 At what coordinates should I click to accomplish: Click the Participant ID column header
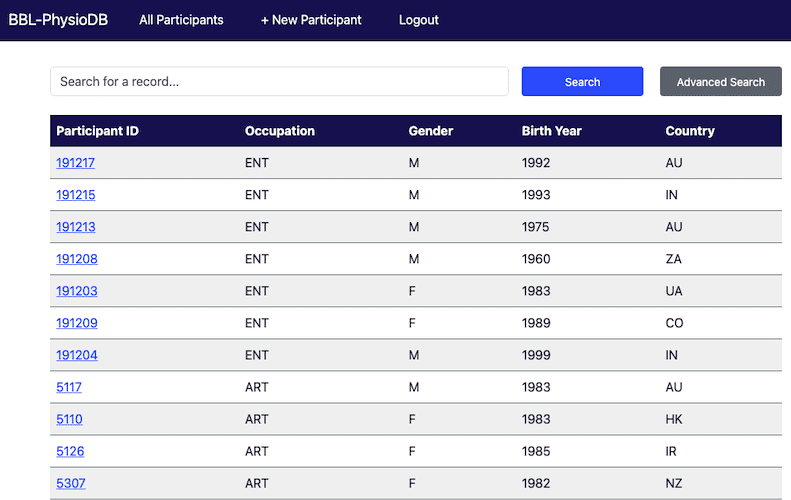pos(97,131)
